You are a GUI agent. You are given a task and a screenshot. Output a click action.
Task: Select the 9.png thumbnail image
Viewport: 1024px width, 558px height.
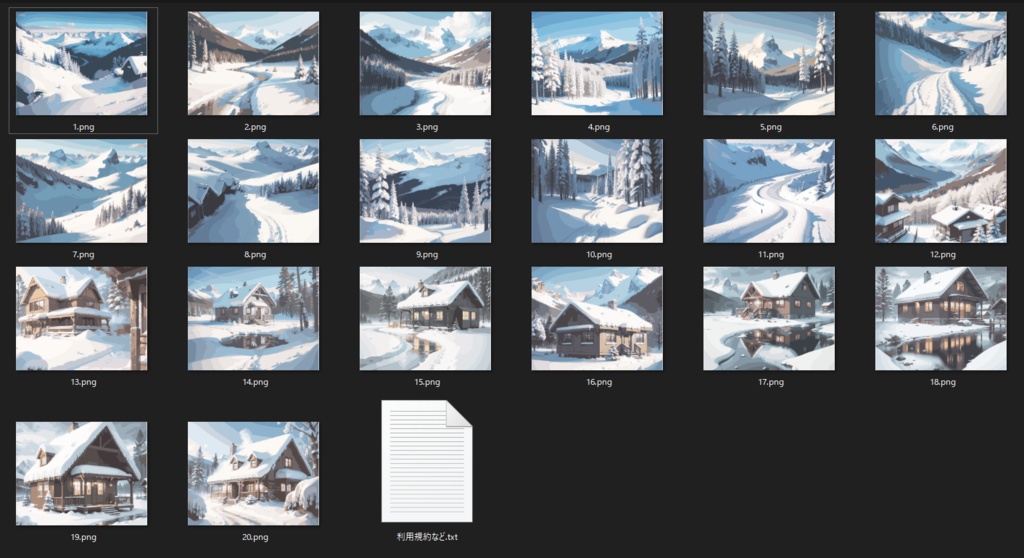click(425, 191)
